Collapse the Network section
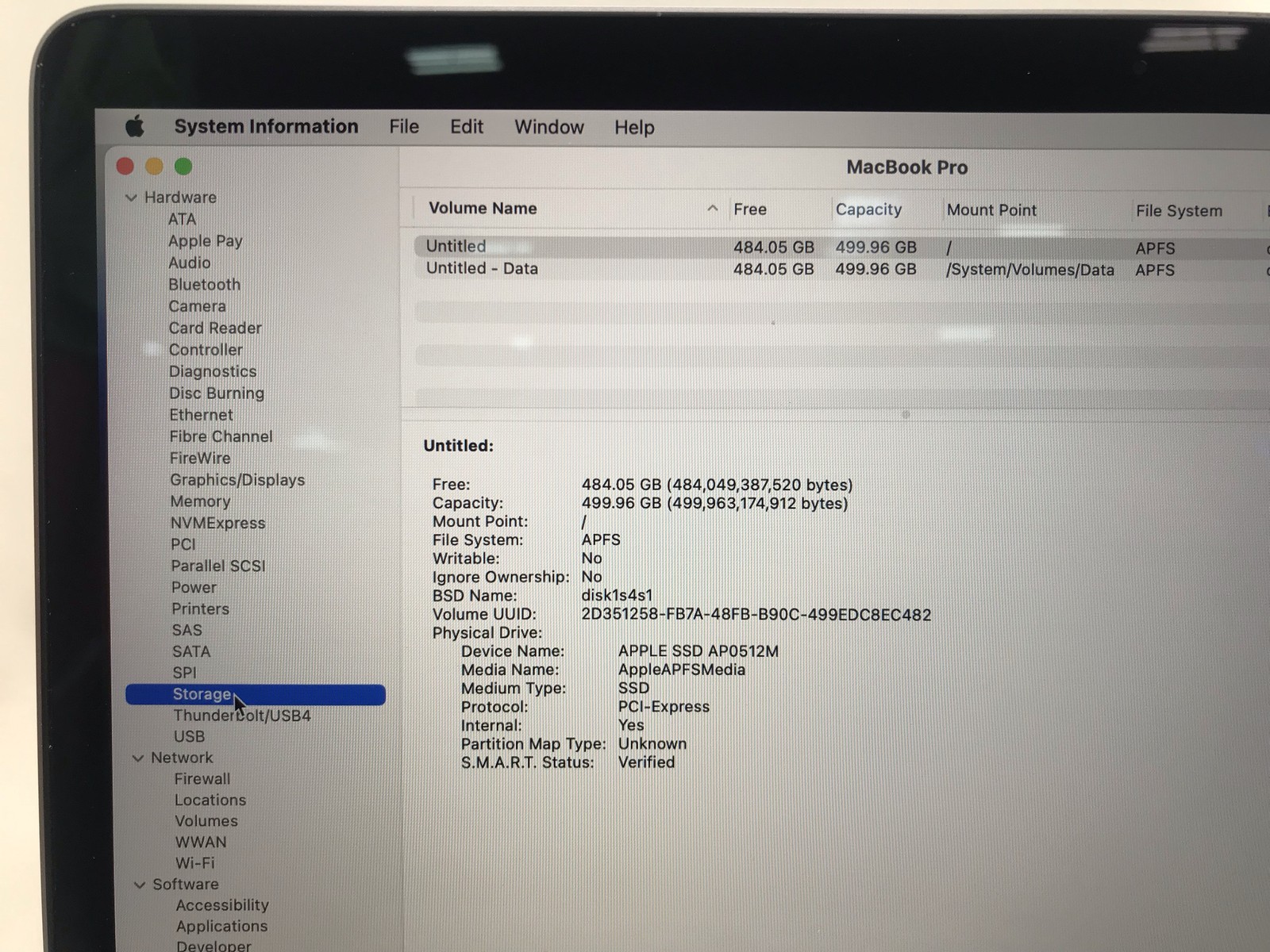Image resolution: width=1270 pixels, height=952 pixels. point(137,758)
